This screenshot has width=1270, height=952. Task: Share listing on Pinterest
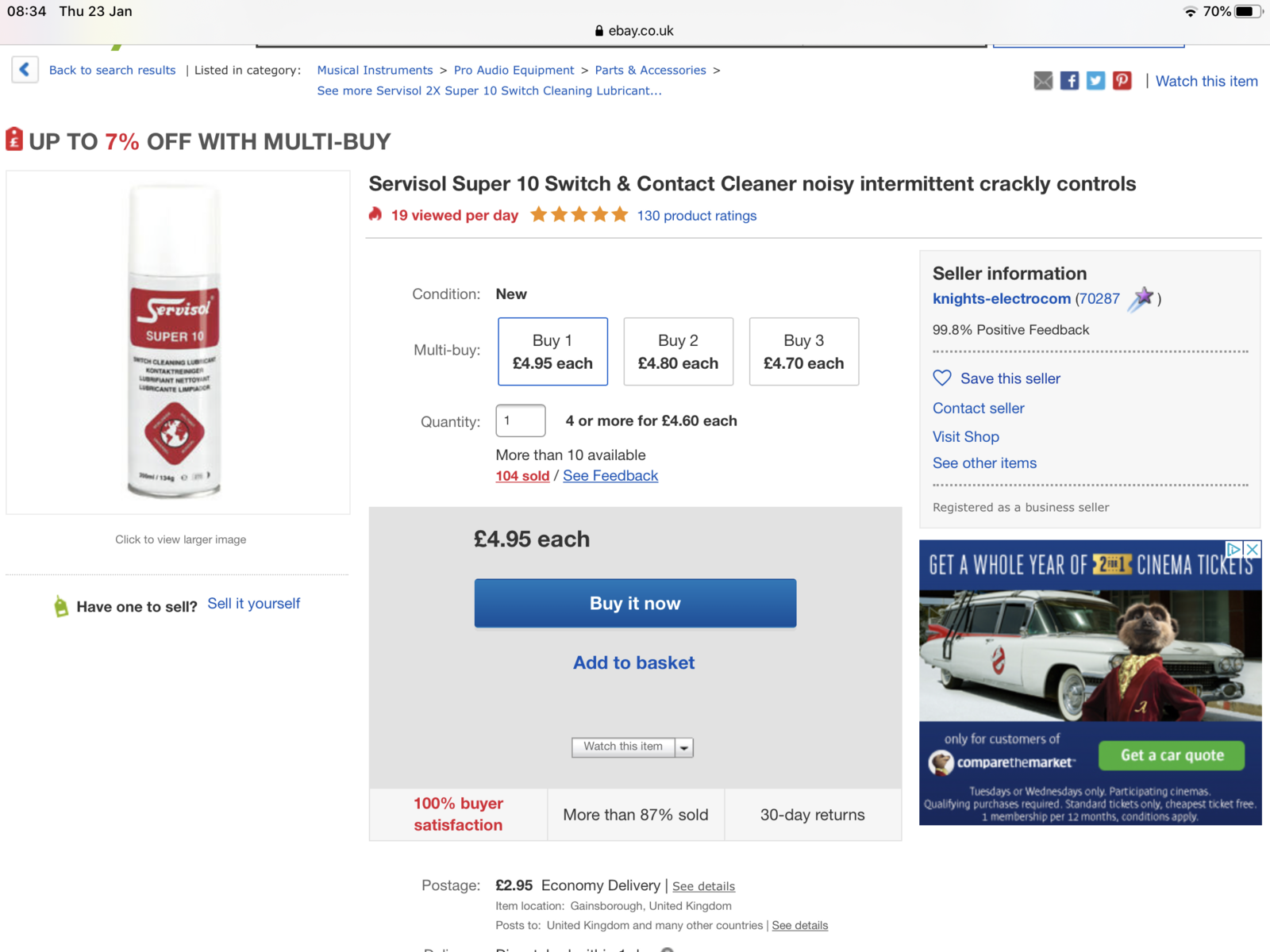1122,81
